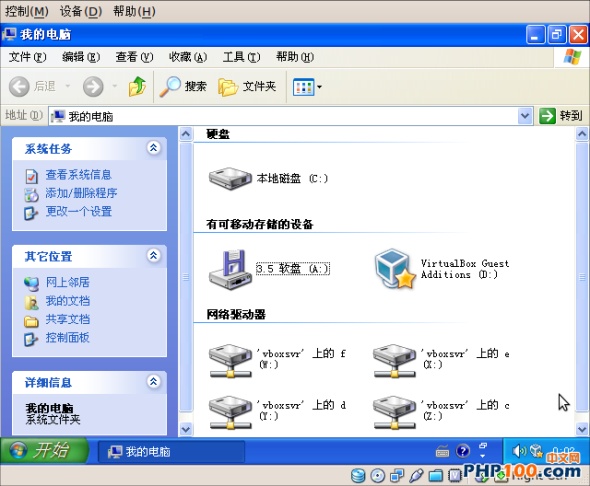Open 添加/删除程序 link
The height and width of the screenshot is (486, 590).
click(81, 193)
